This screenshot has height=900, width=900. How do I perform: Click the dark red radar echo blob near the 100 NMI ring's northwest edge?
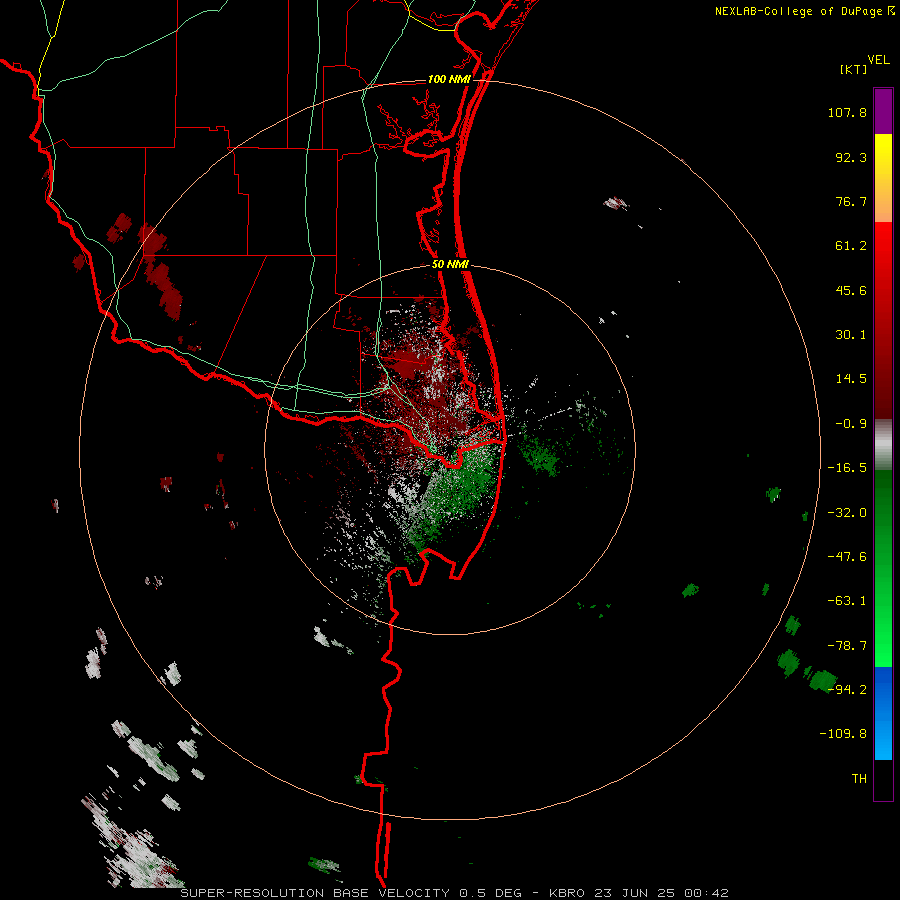154,240
